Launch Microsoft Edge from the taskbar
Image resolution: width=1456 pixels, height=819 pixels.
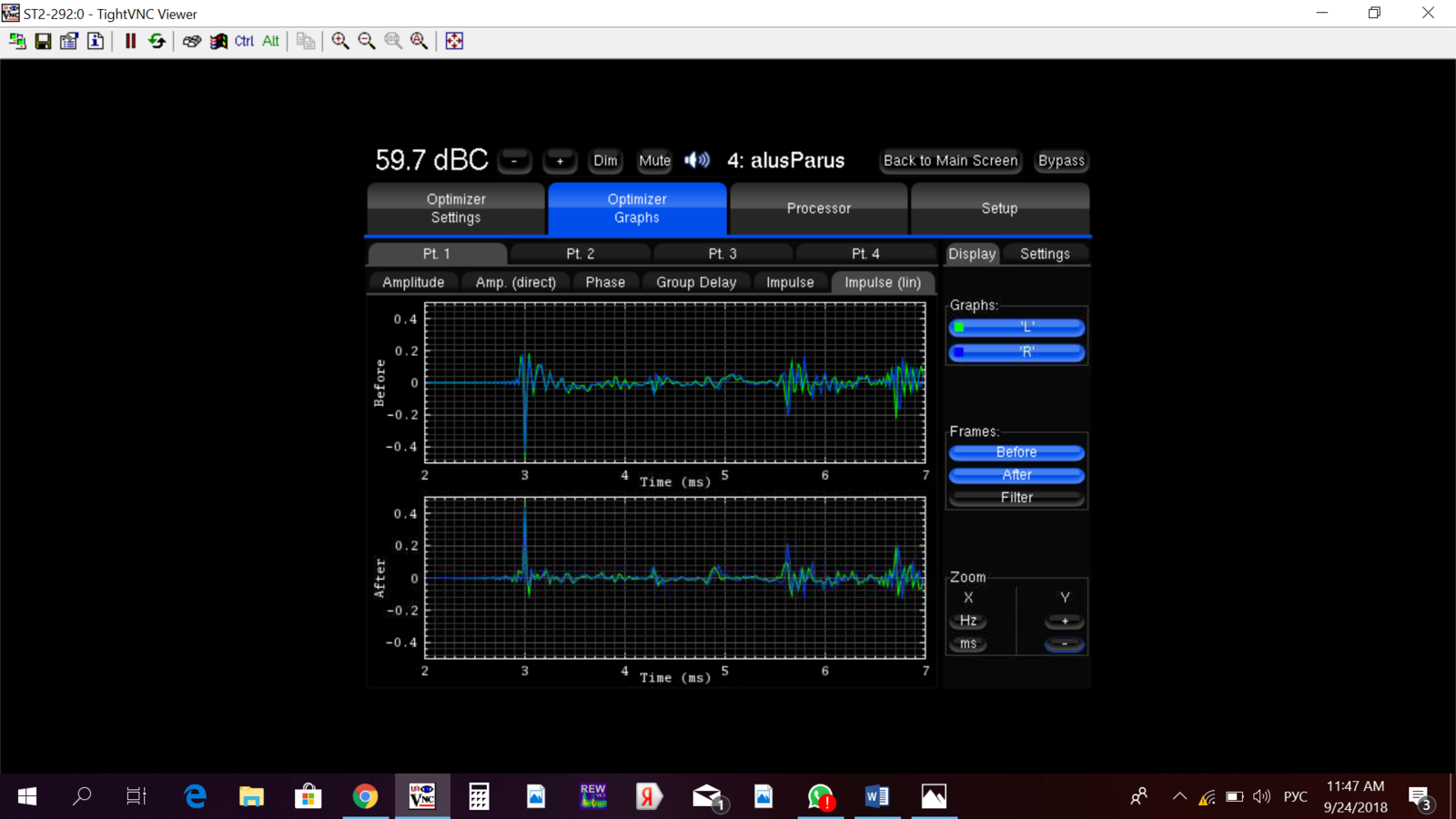click(195, 796)
